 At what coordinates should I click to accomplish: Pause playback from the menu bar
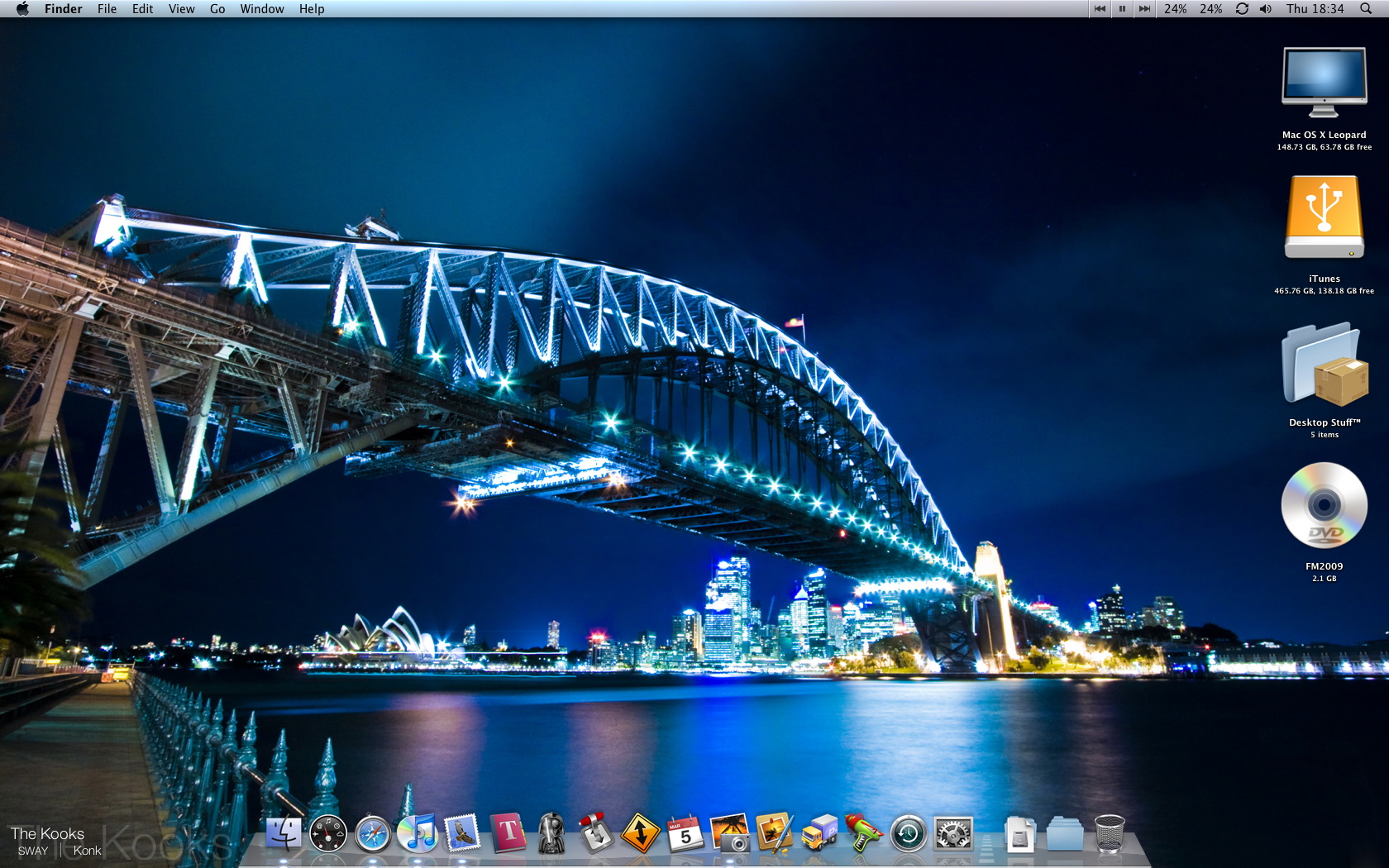pos(1122,9)
